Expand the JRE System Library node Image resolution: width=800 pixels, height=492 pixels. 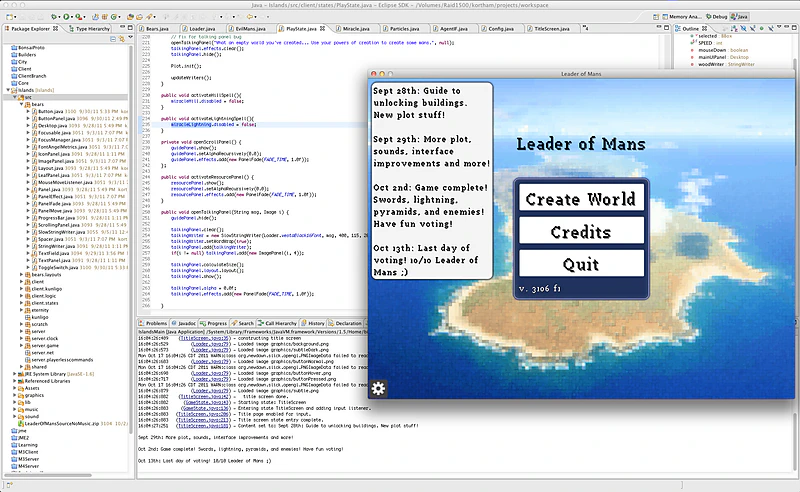[14, 374]
